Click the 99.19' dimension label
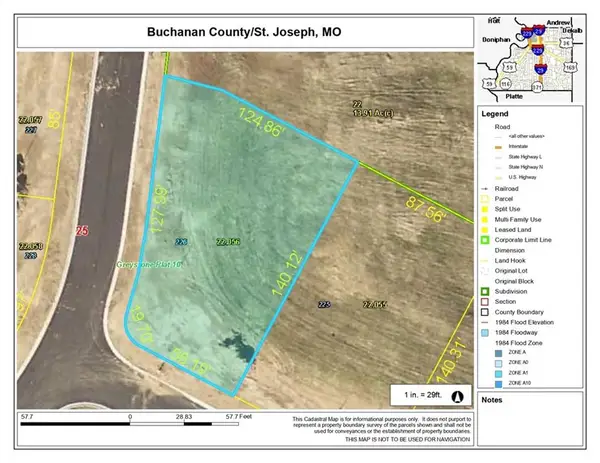Viewport: 600px width, 463px height. 191,362
